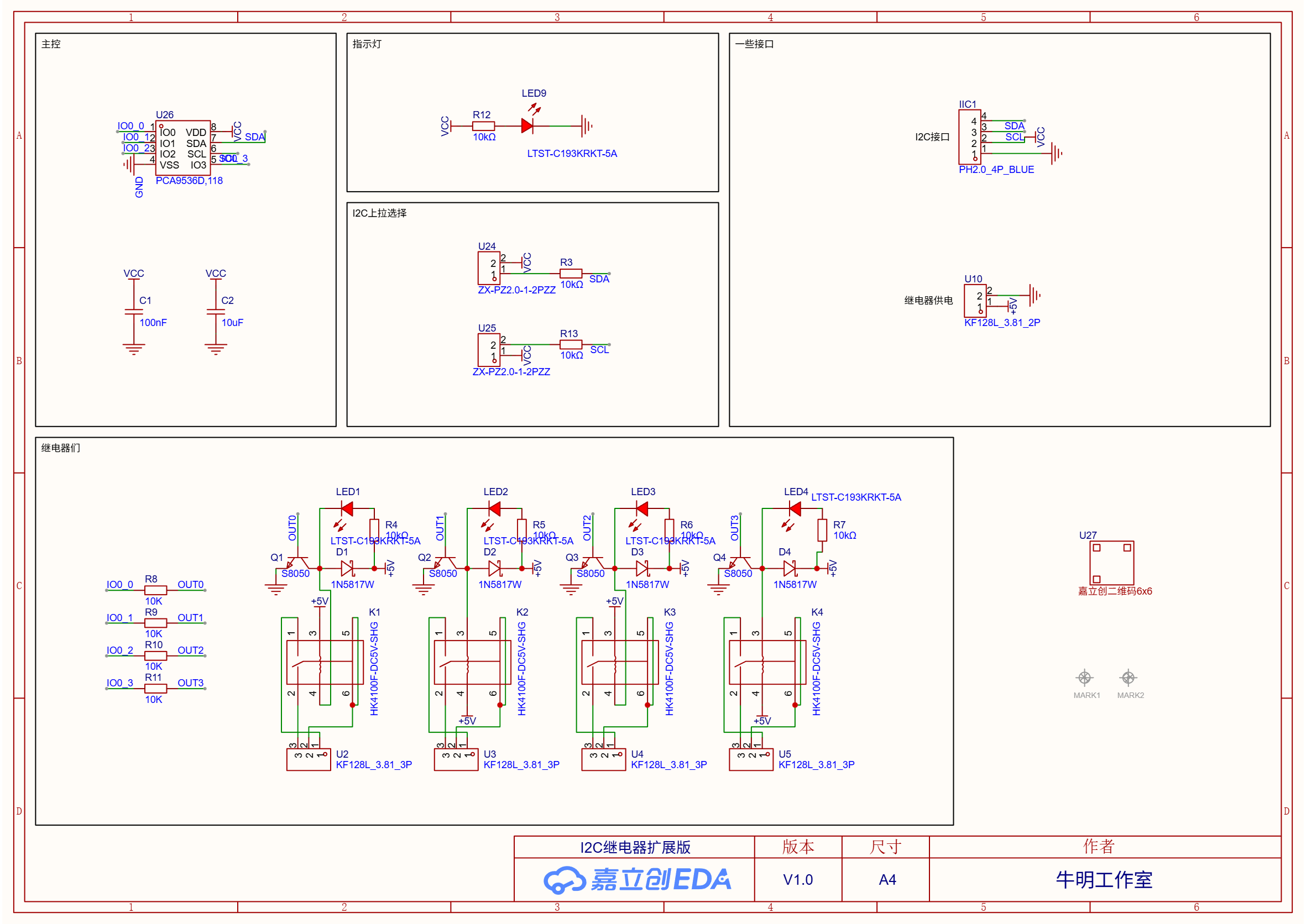Select resistor R8 between IO0_0 and OUT0
Screen dimensions: 1306x924
155,590
